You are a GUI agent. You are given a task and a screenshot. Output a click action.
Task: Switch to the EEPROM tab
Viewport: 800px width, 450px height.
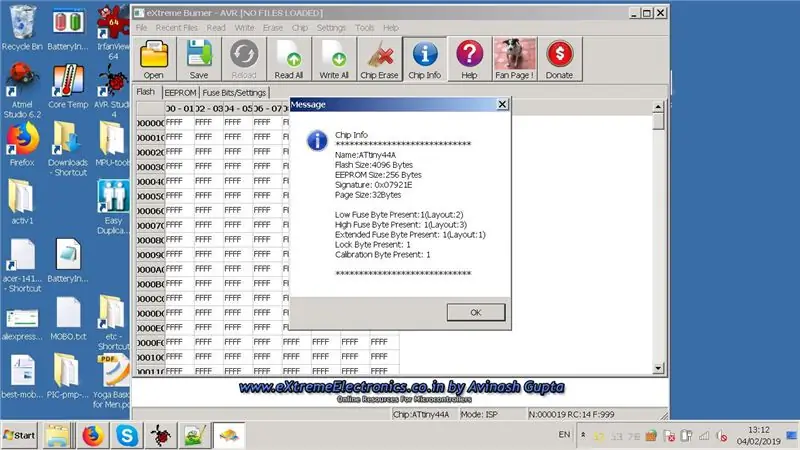pos(180,93)
